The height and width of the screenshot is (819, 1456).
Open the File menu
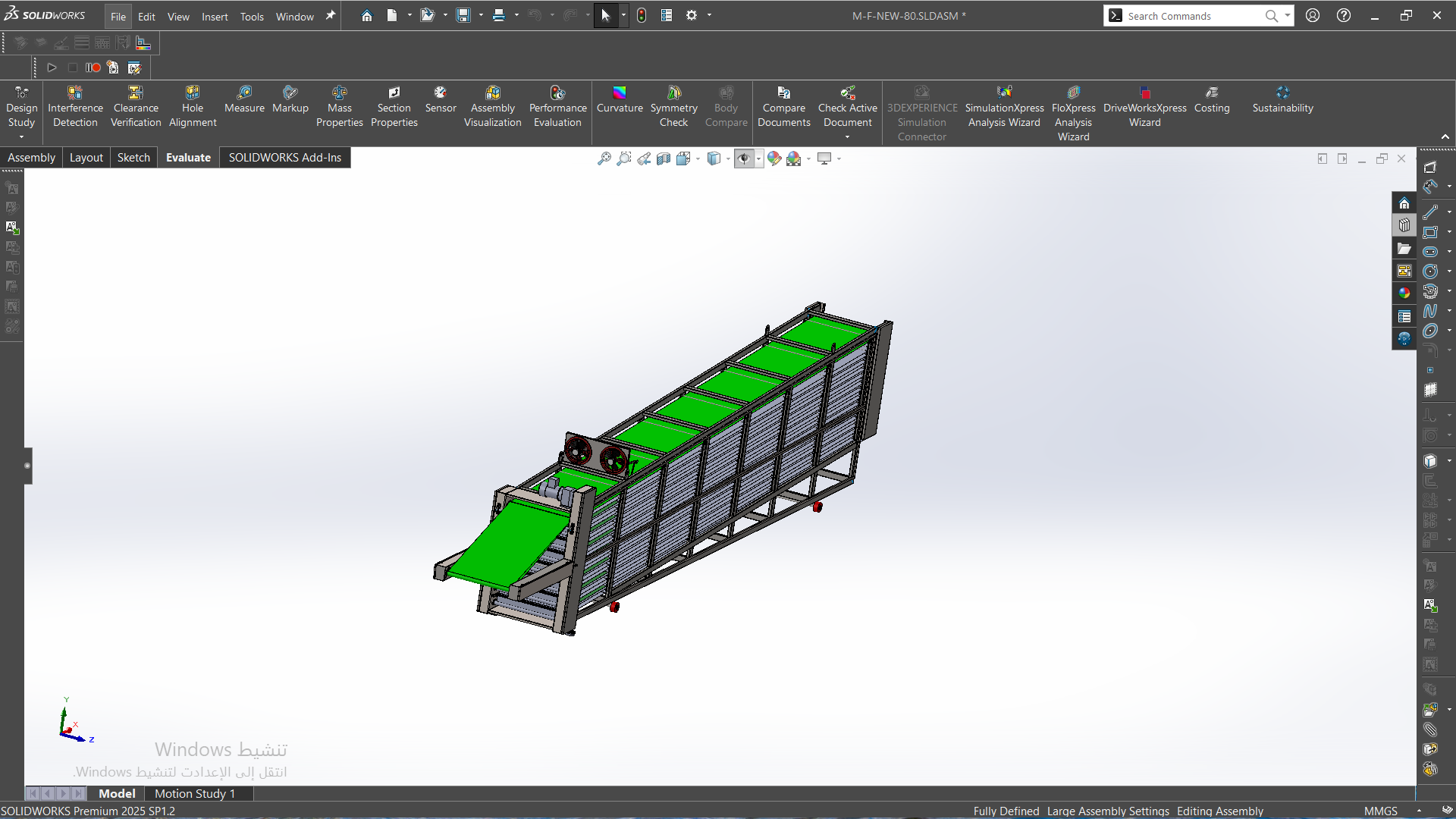(118, 16)
